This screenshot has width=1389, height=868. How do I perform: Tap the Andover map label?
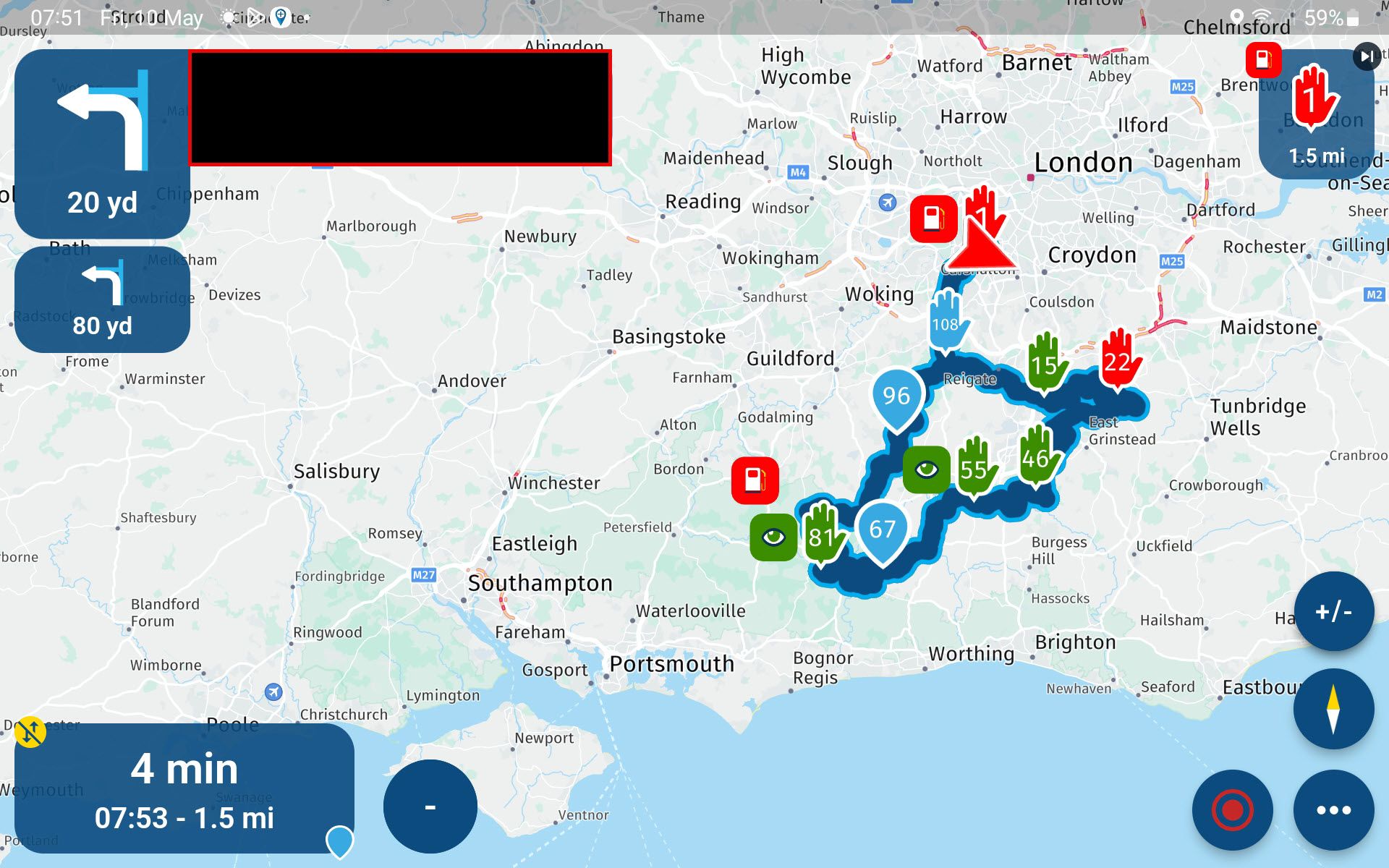[472, 381]
